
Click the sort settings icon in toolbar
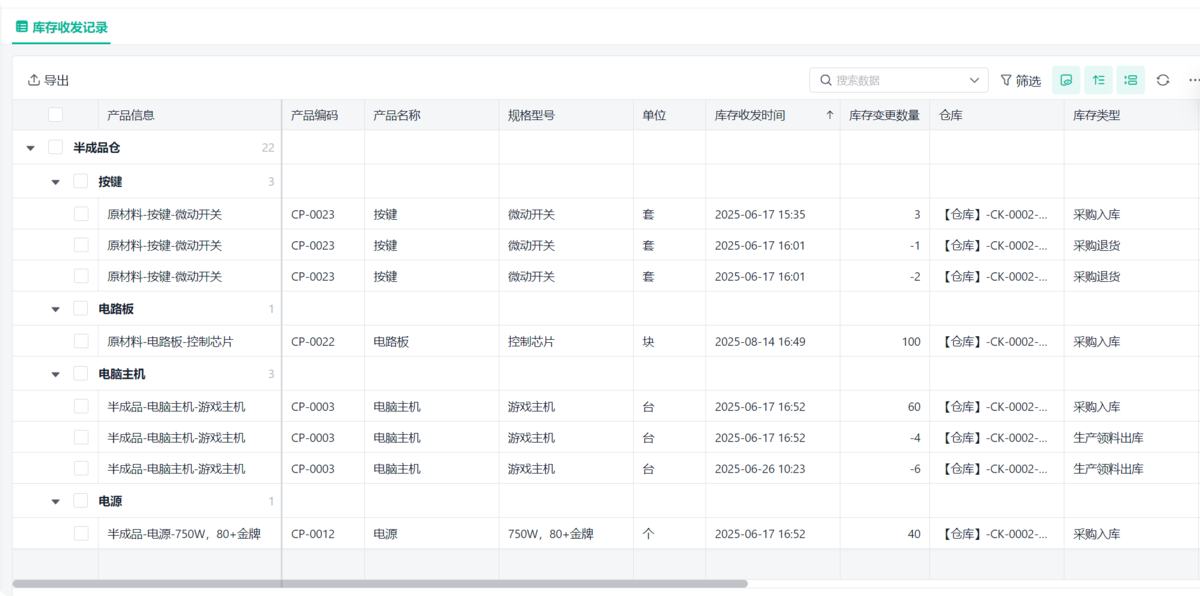1099,80
